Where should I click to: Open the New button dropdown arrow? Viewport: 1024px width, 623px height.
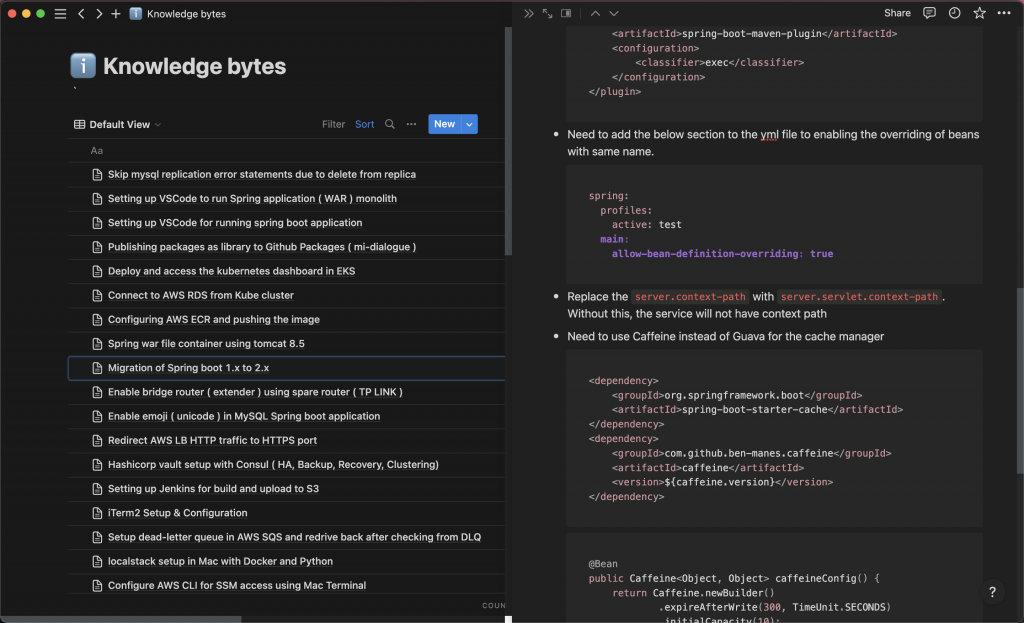(470, 124)
